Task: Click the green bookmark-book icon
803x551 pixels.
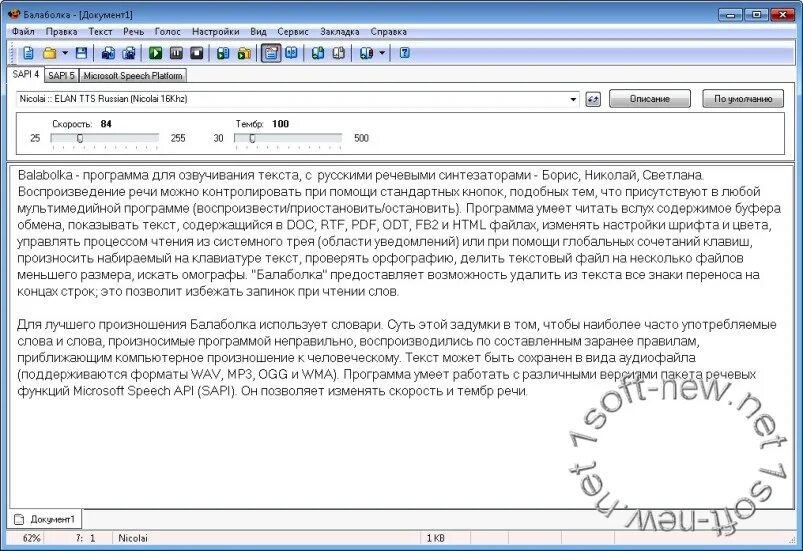Action: tap(318, 53)
